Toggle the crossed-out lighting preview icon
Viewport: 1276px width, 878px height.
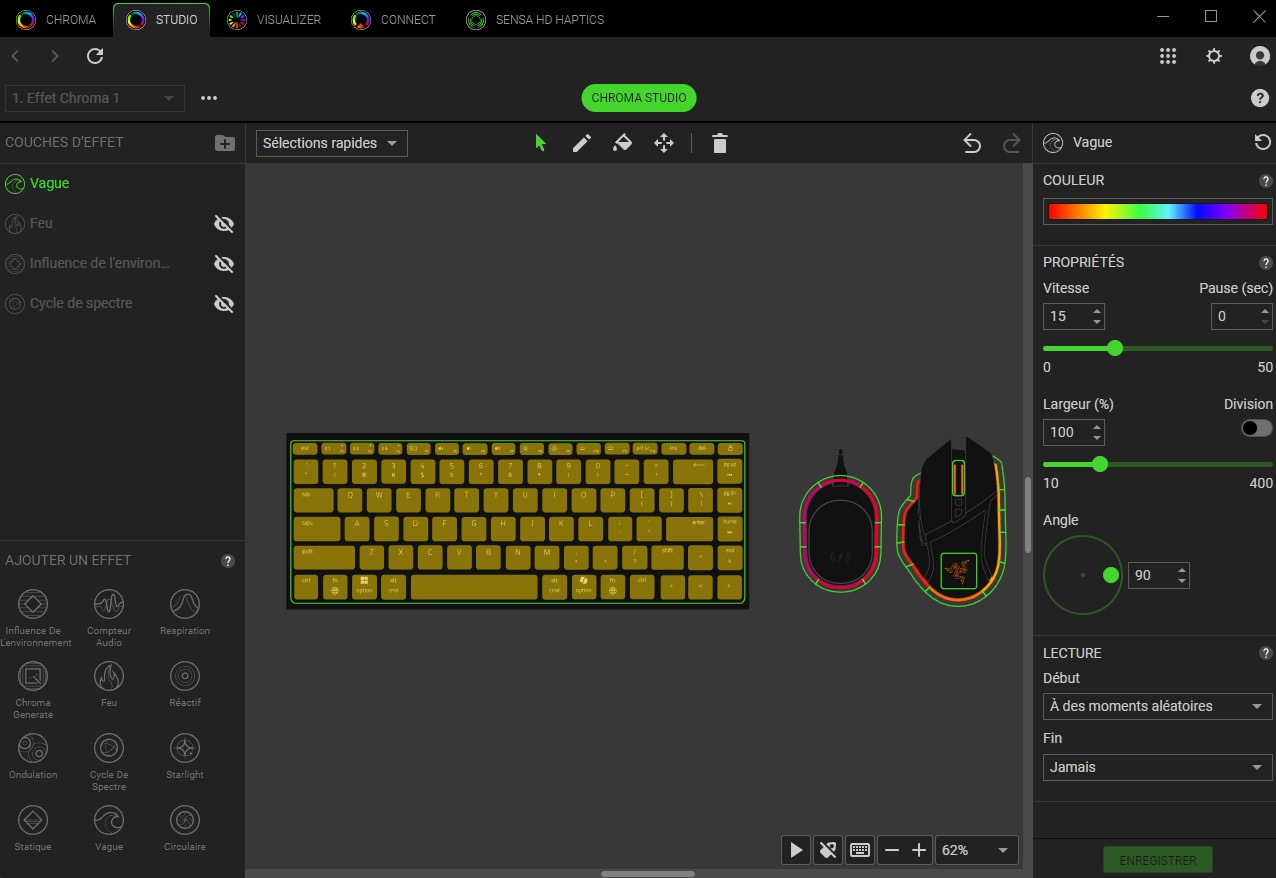[827, 850]
